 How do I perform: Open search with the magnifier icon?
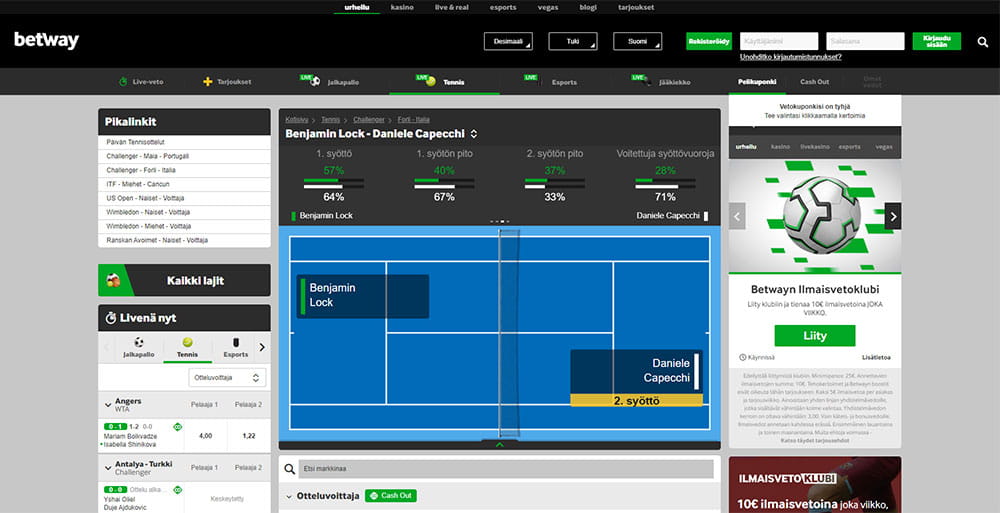(x=982, y=42)
